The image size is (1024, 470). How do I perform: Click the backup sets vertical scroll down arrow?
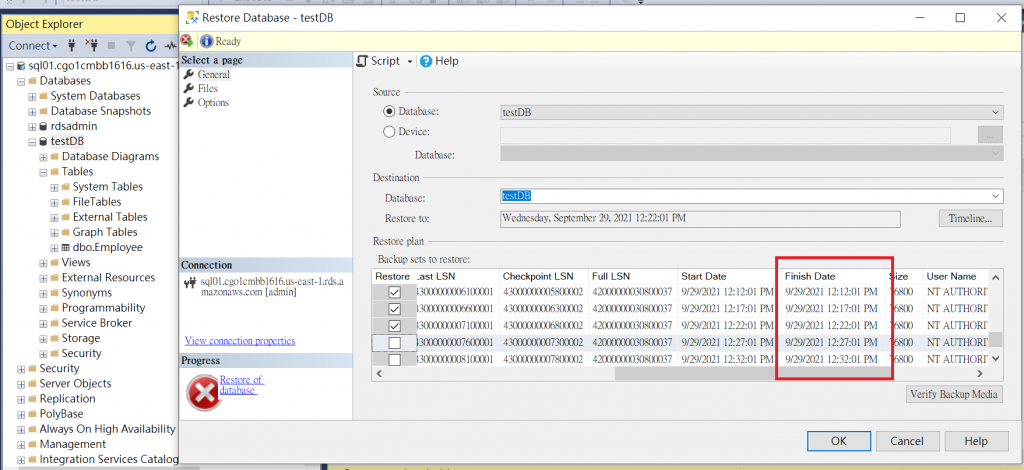point(995,358)
